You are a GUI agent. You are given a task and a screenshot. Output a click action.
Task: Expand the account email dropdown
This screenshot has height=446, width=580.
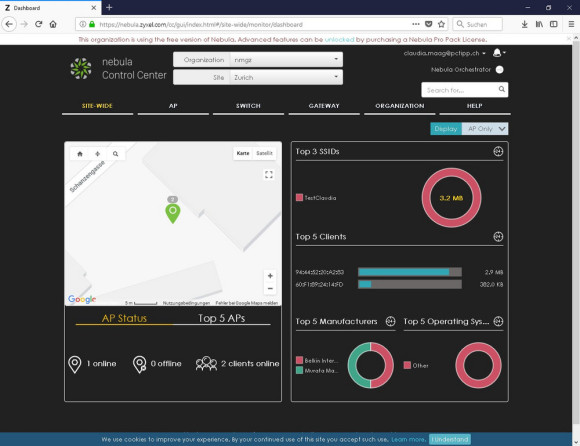click(x=445, y=53)
